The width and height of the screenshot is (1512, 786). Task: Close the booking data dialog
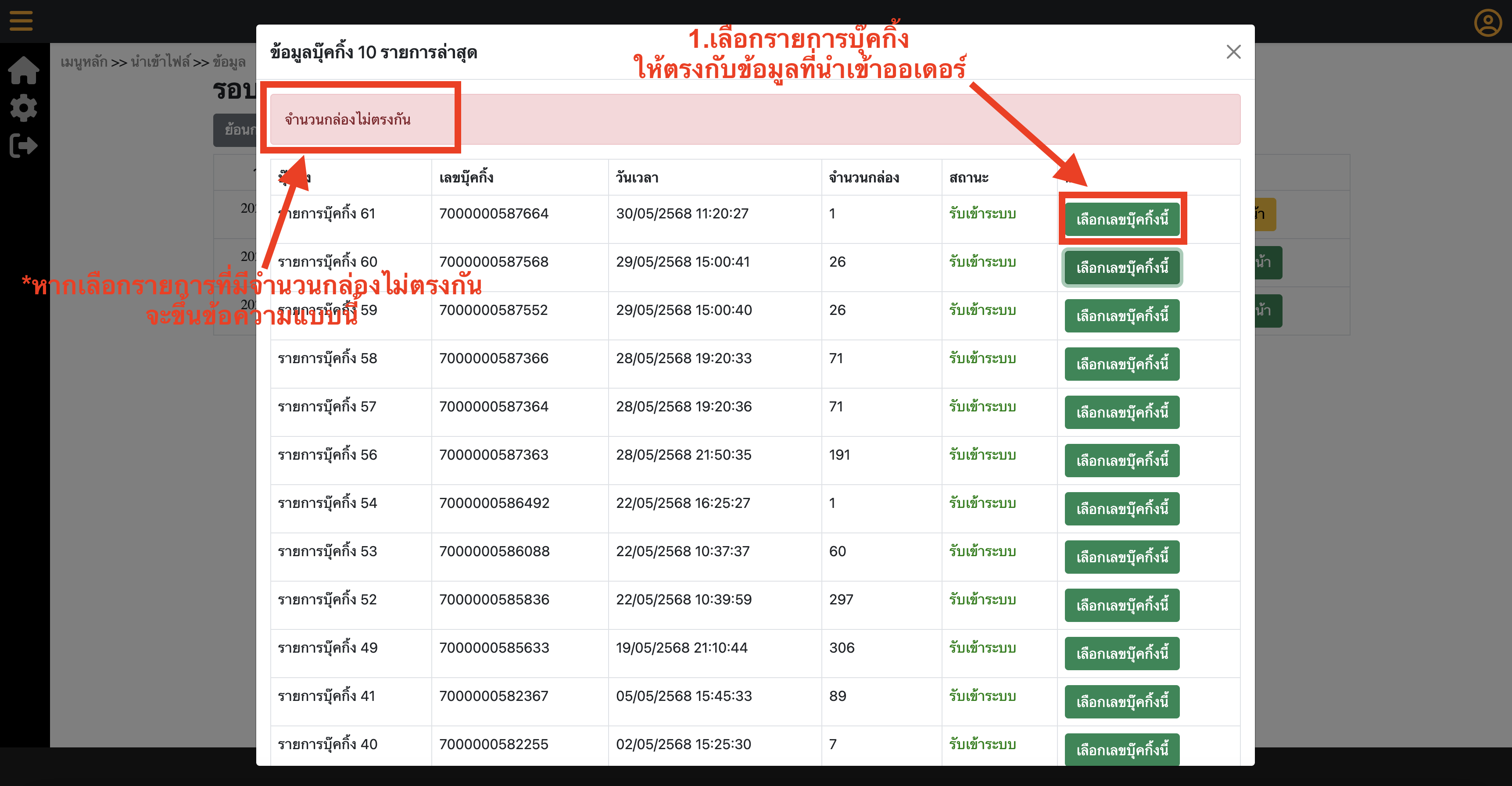pyautogui.click(x=1233, y=52)
